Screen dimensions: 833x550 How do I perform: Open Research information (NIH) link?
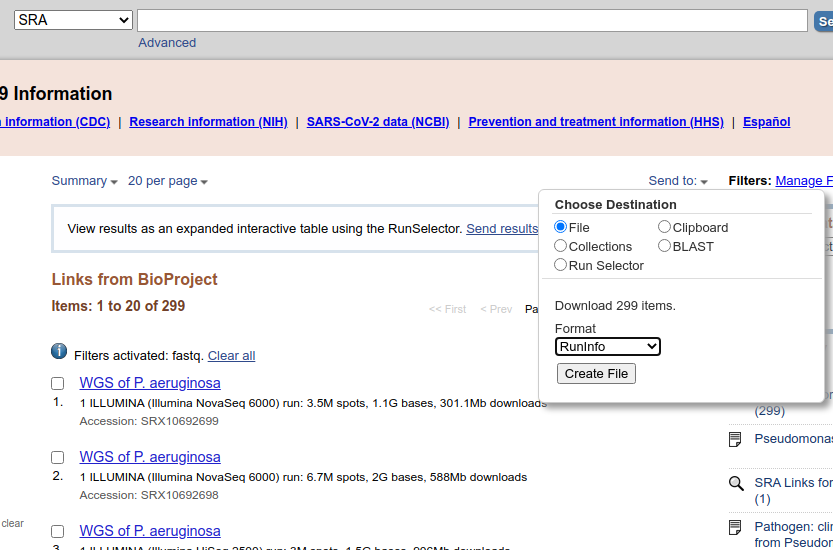pyautogui.click(x=208, y=122)
